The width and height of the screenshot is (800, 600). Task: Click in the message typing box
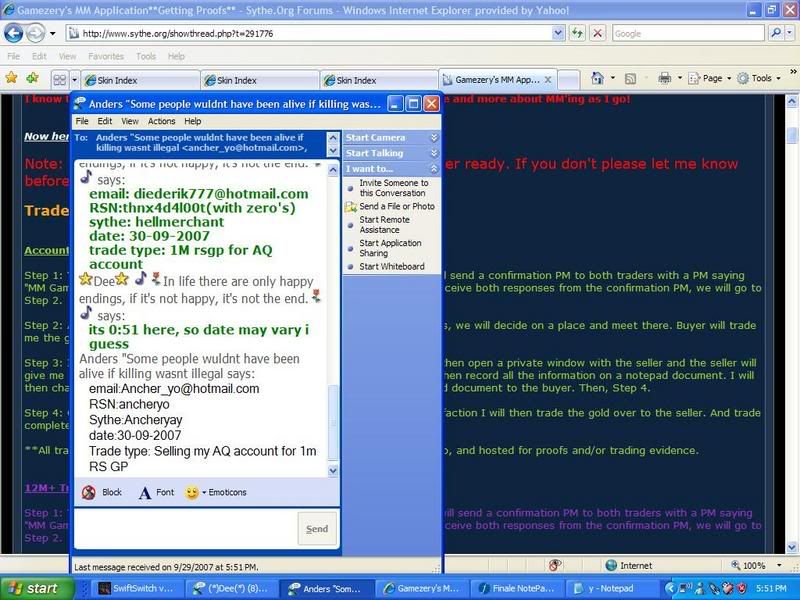tap(185, 529)
